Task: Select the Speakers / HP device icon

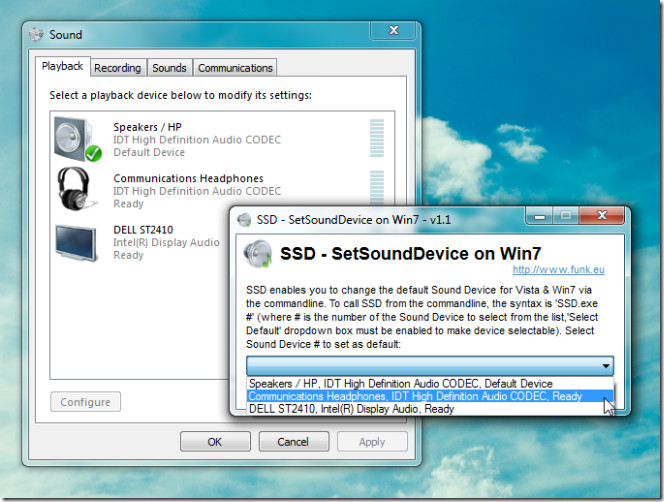Action: tap(78, 139)
